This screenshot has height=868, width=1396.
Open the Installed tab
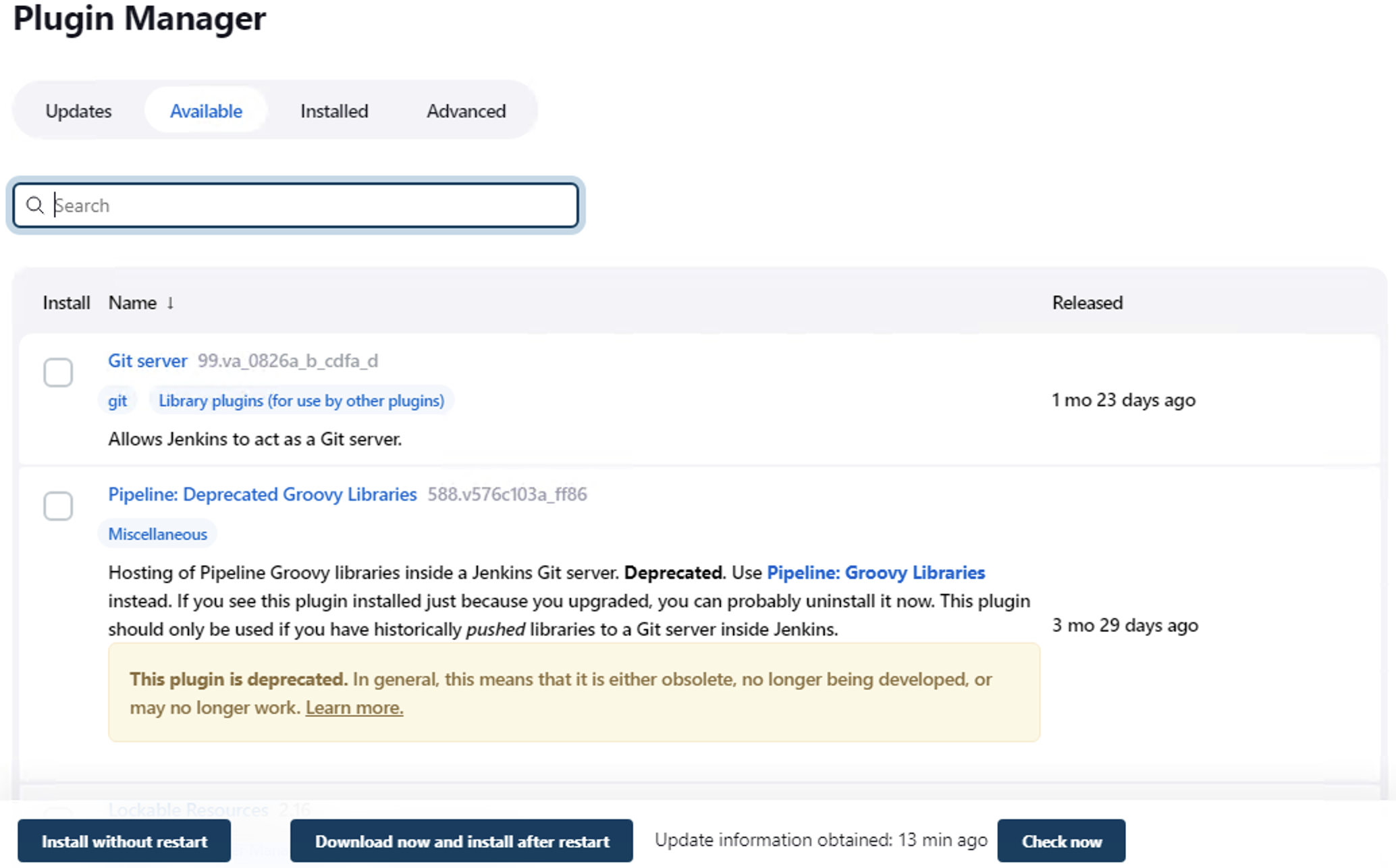[334, 111]
